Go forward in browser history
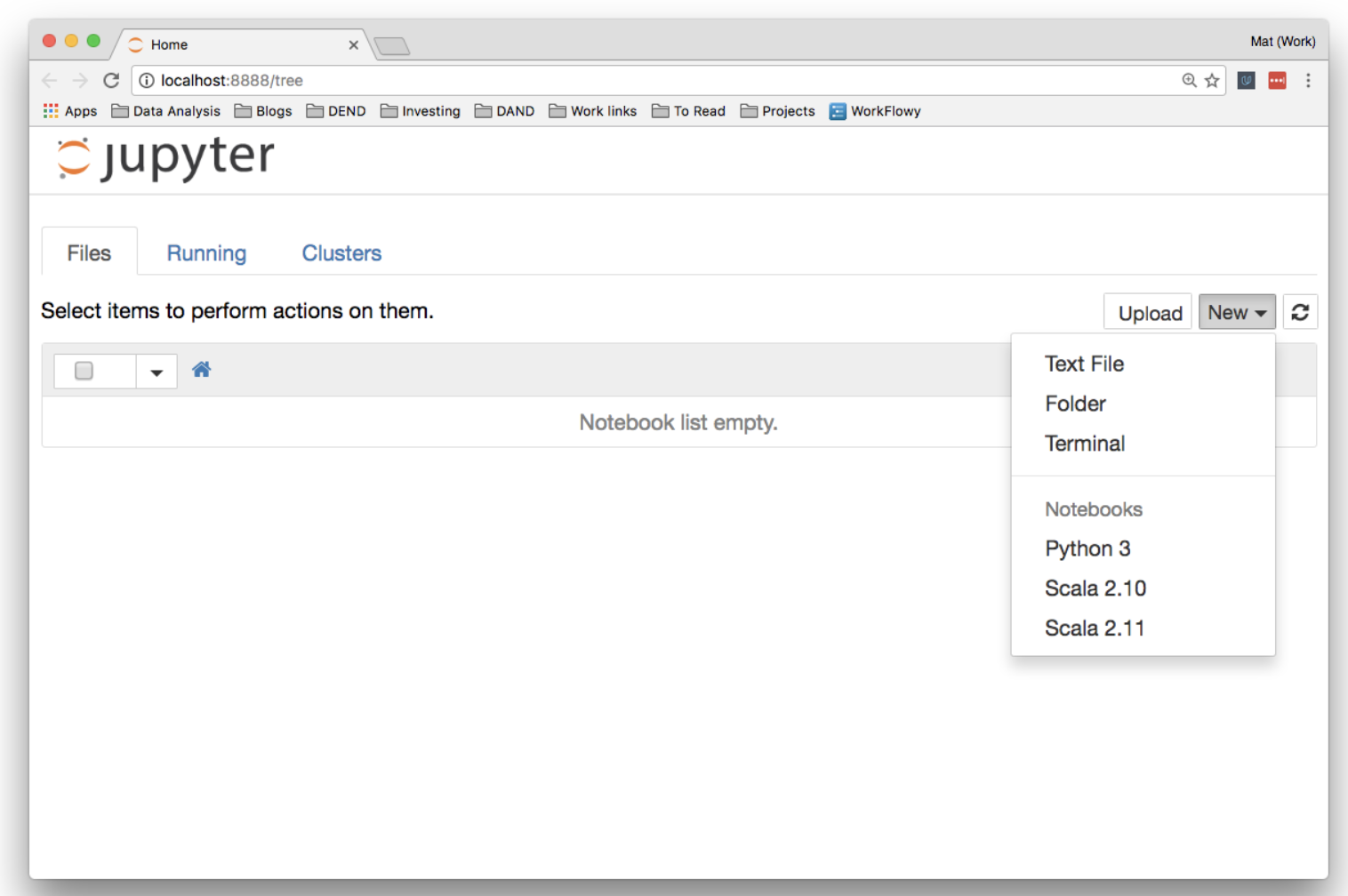Screen dimensions: 1348x896 pos(80,80)
